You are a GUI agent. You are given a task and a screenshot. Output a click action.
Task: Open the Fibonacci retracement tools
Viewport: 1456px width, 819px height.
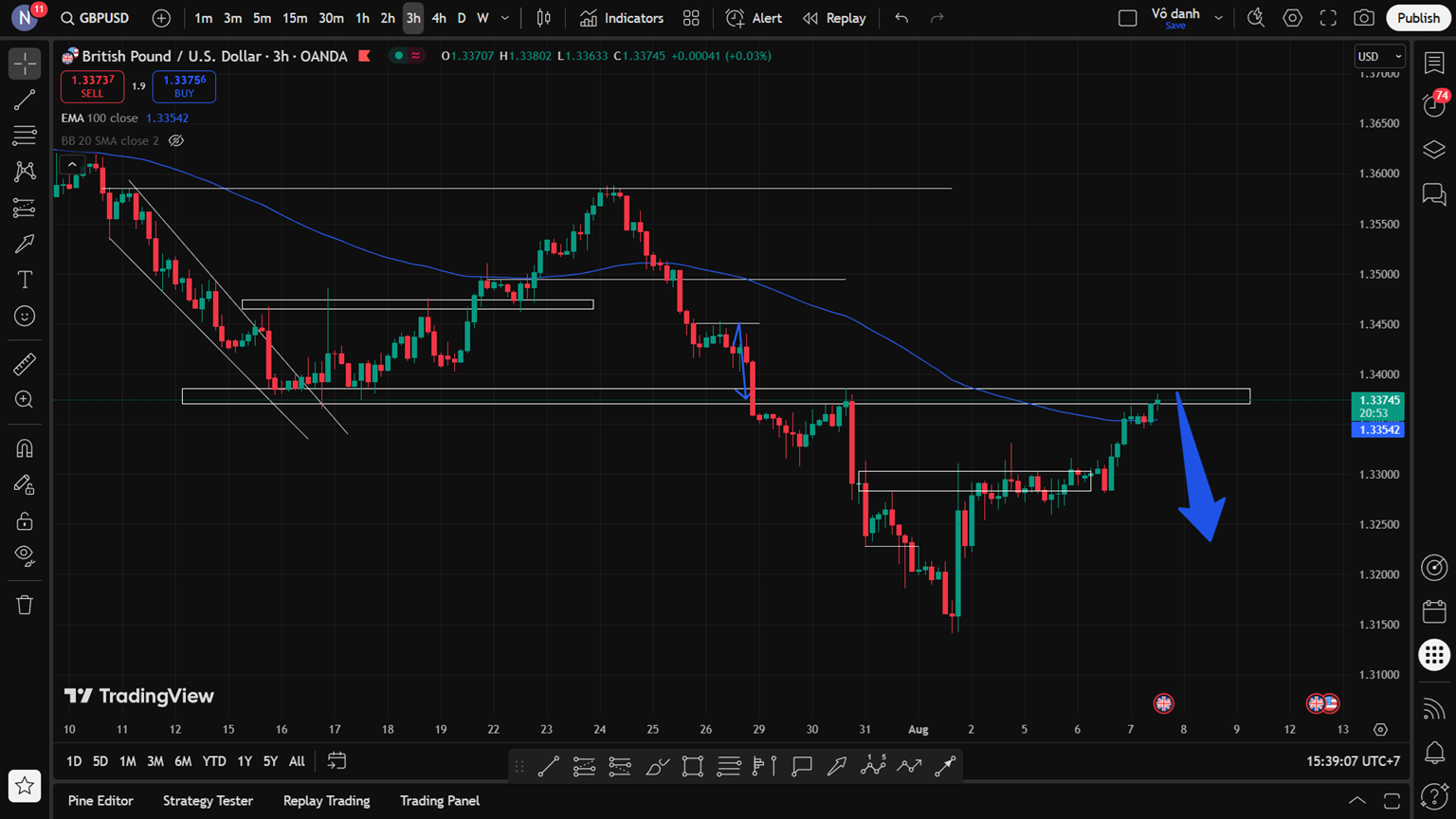pyautogui.click(x=25, y=136)
